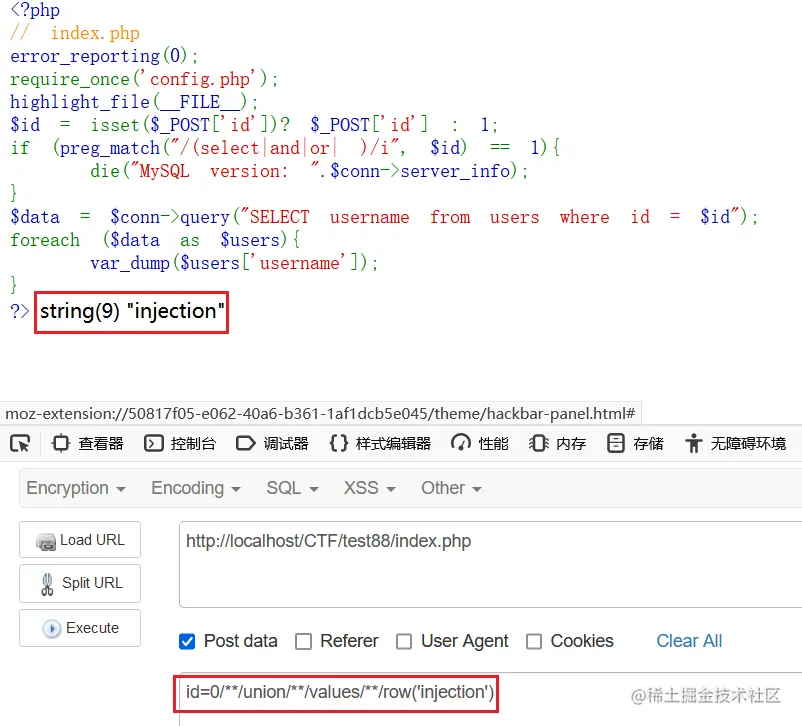The width and height of the screenshot is (802, 726).
Task: Click the Inspector tab icon
Action: tap(61, 443)
